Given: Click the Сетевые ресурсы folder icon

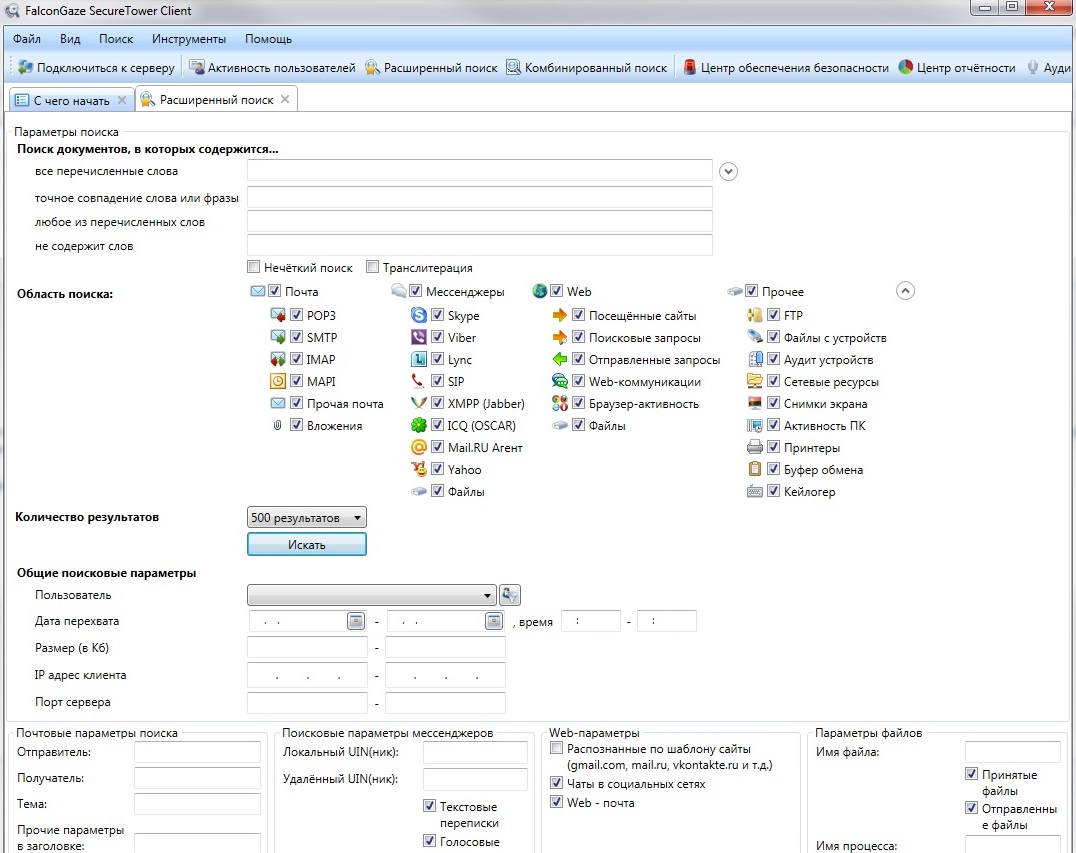Looking at the screenshot, I should (755, 381).
